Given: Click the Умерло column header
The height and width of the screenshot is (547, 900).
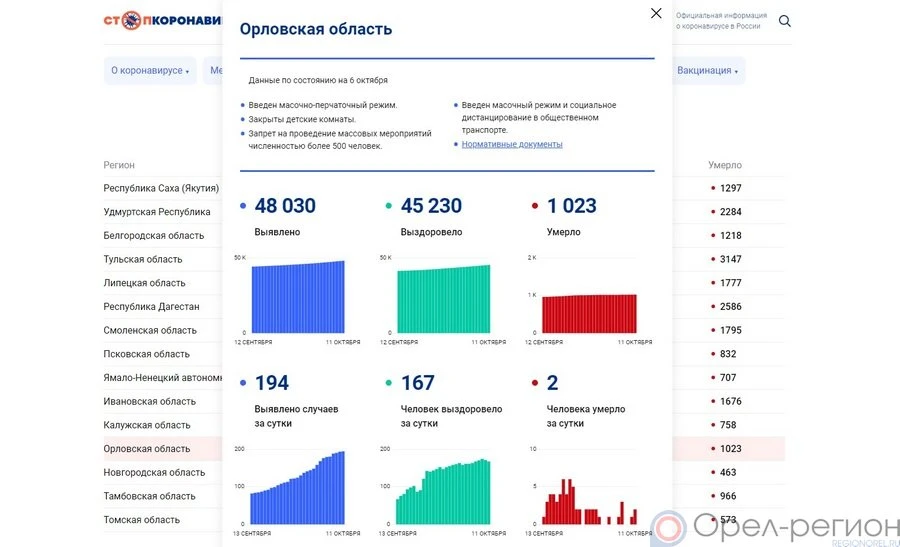Looking at the screenshot, I should pyautogui.click(x=725, y=165).
